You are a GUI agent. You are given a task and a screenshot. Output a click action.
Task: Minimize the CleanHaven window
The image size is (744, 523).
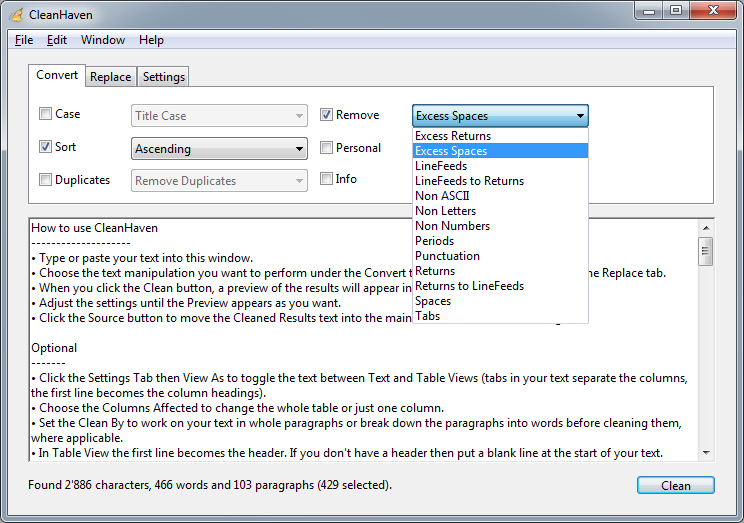pos(650,10)
